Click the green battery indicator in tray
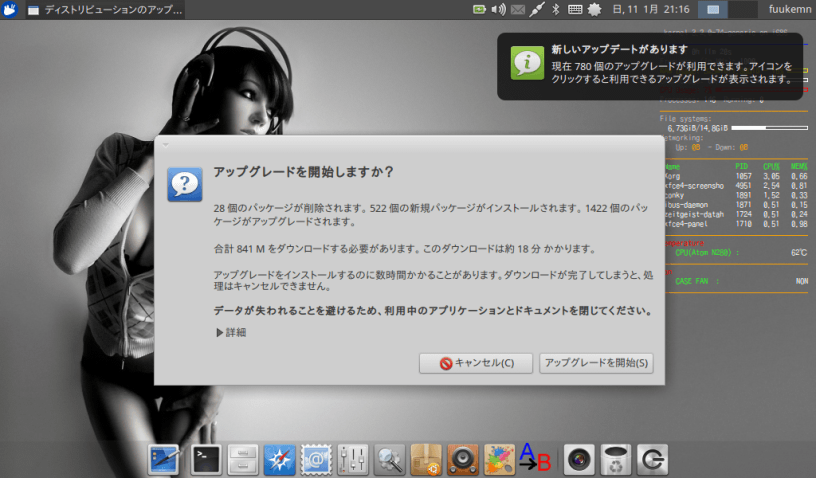The image size is (816, 478). 479,9
